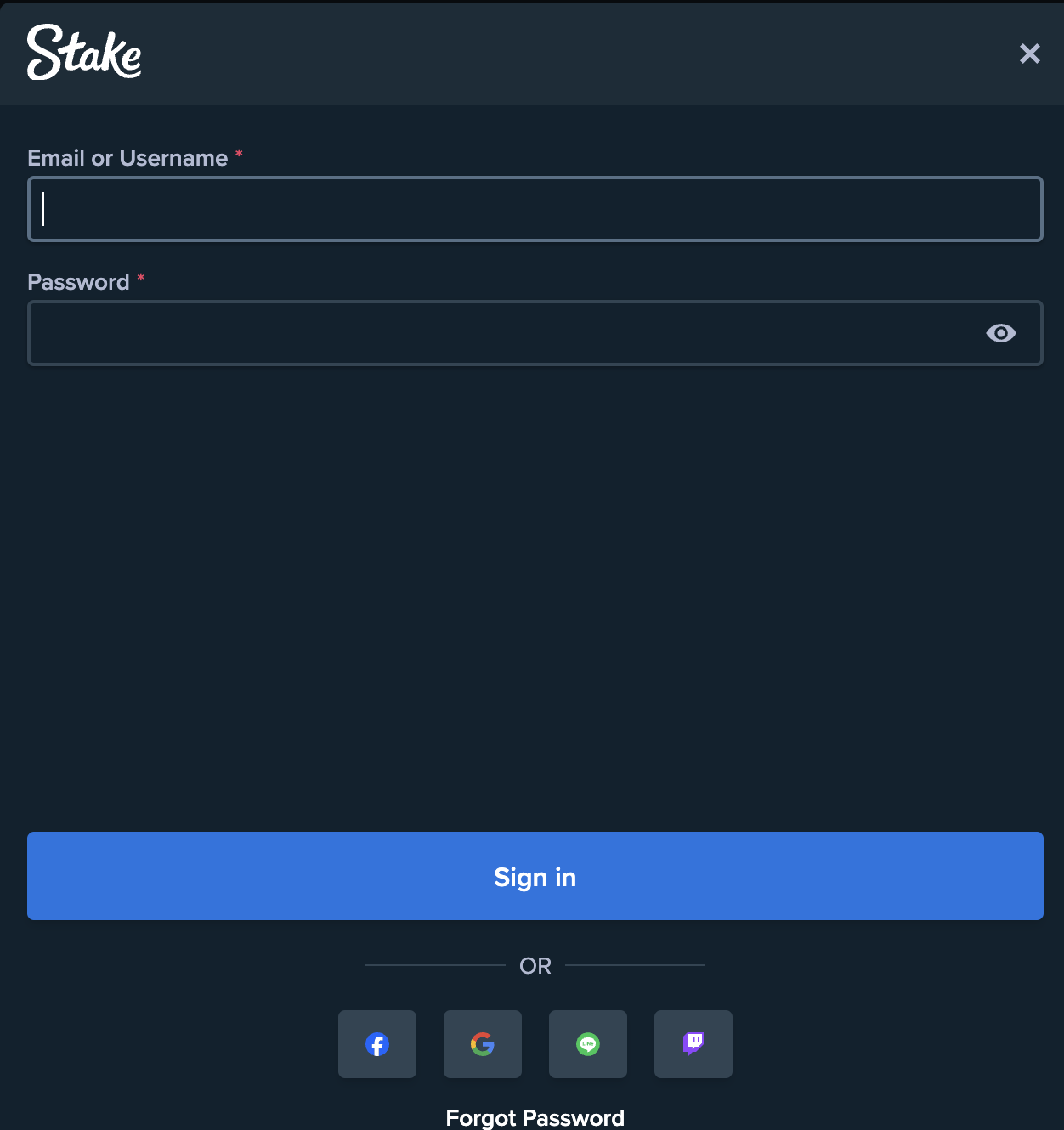Log in using Twitch
The image size is (1064, 1130).
tap(693, 1044)
